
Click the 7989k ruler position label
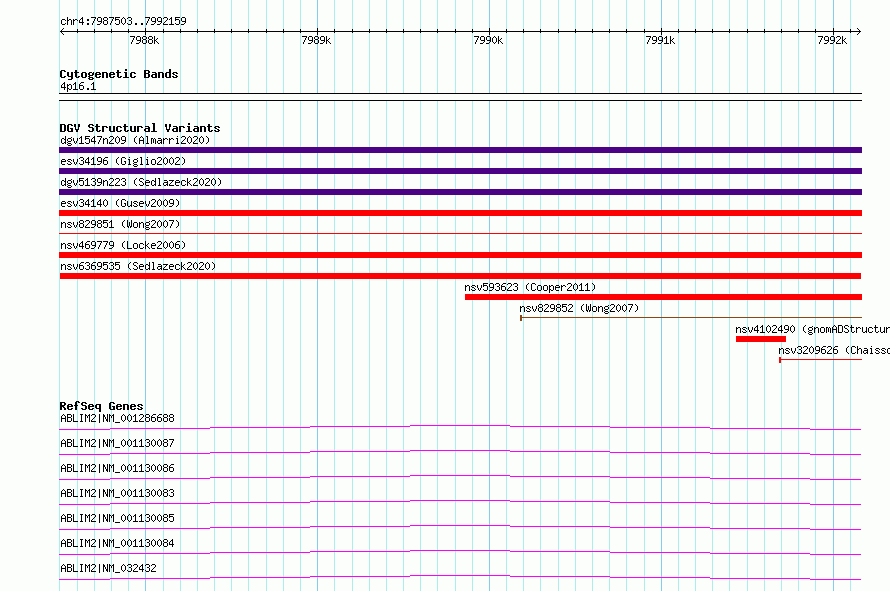316,40
